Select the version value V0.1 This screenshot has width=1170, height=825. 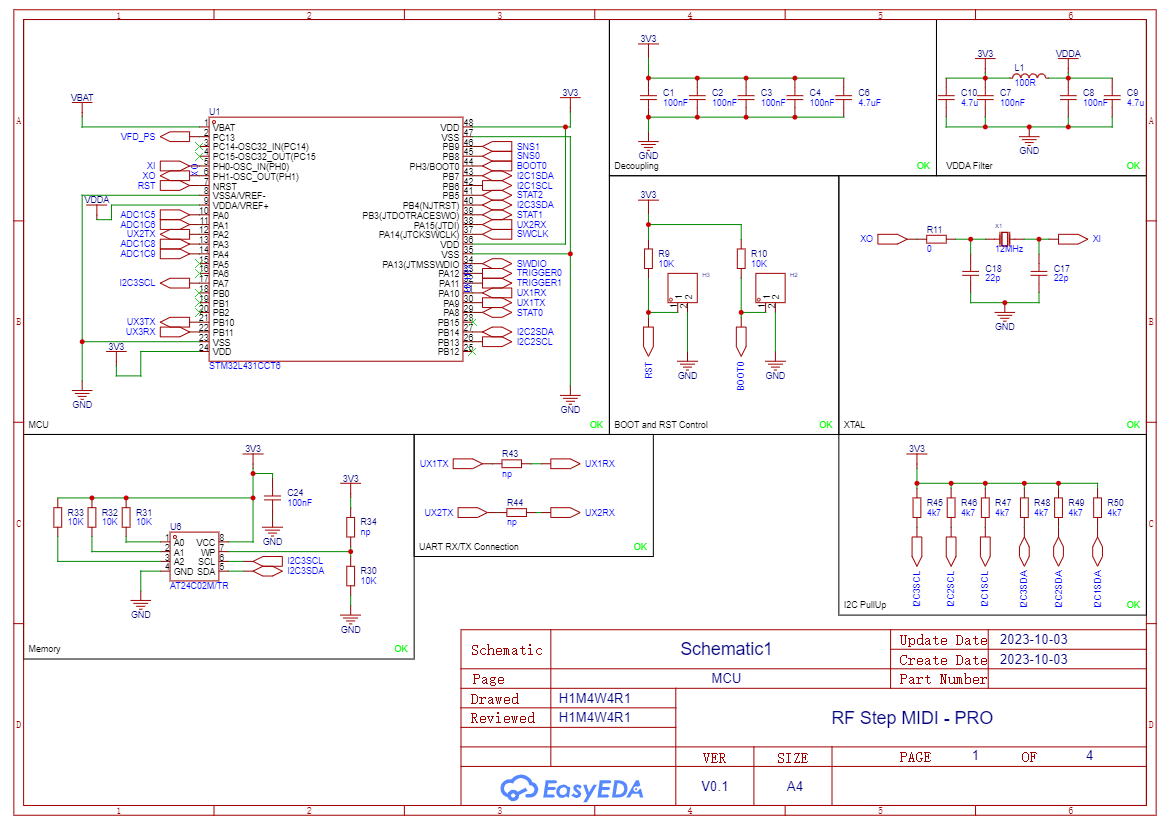tap(714, 786)
